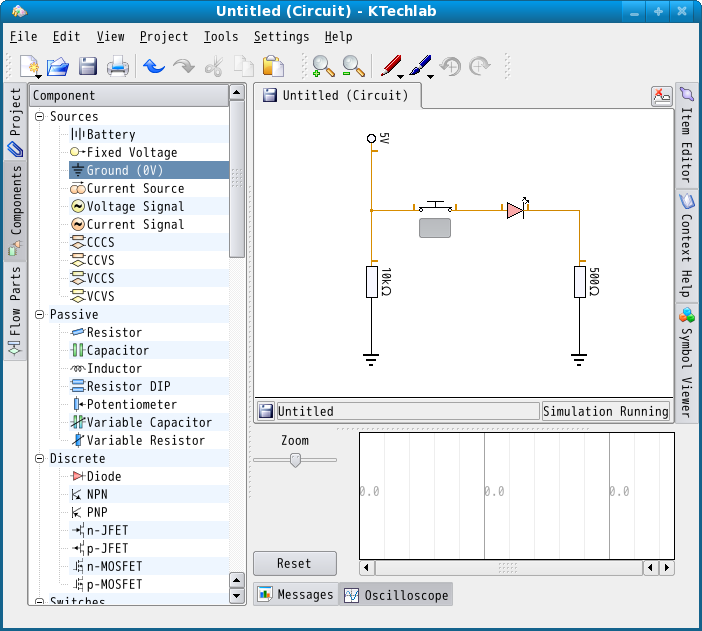Viewport: 702px width, 631px height.
Task: Click the Paste clipboard icon
Action: click(x=273, y=67)
